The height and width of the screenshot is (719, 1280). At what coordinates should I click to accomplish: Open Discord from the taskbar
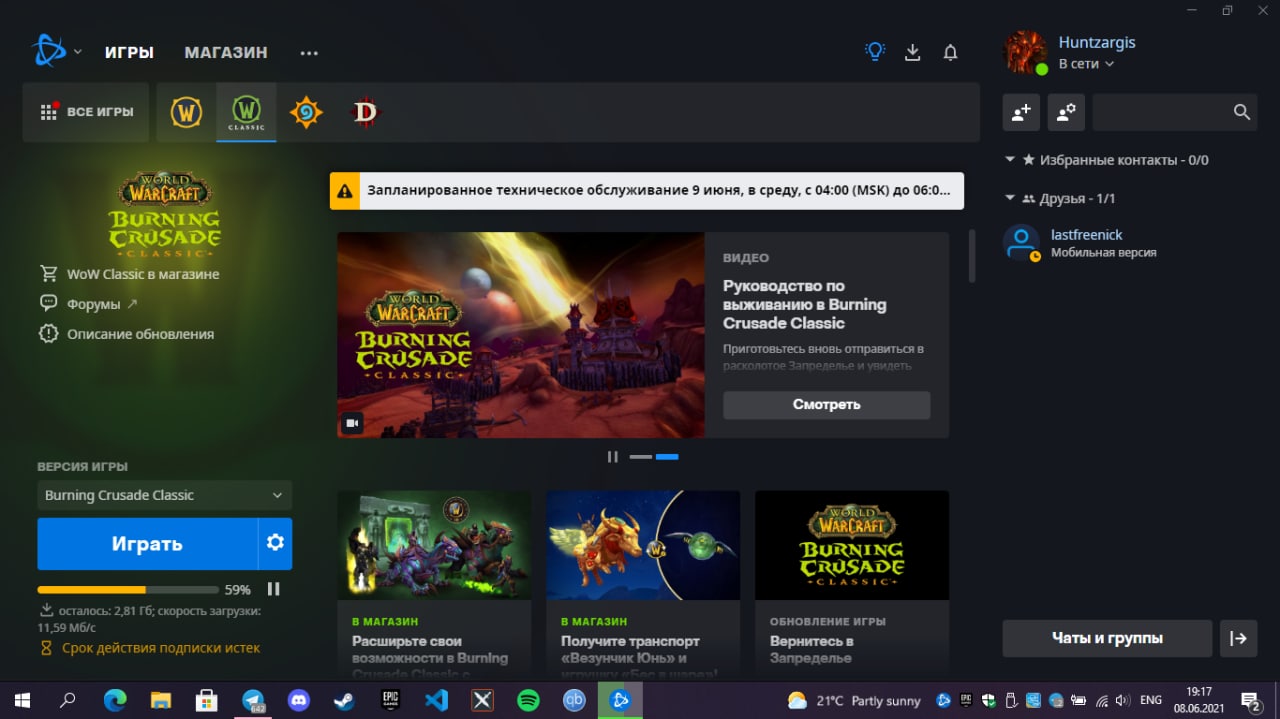tap(298, 700)
